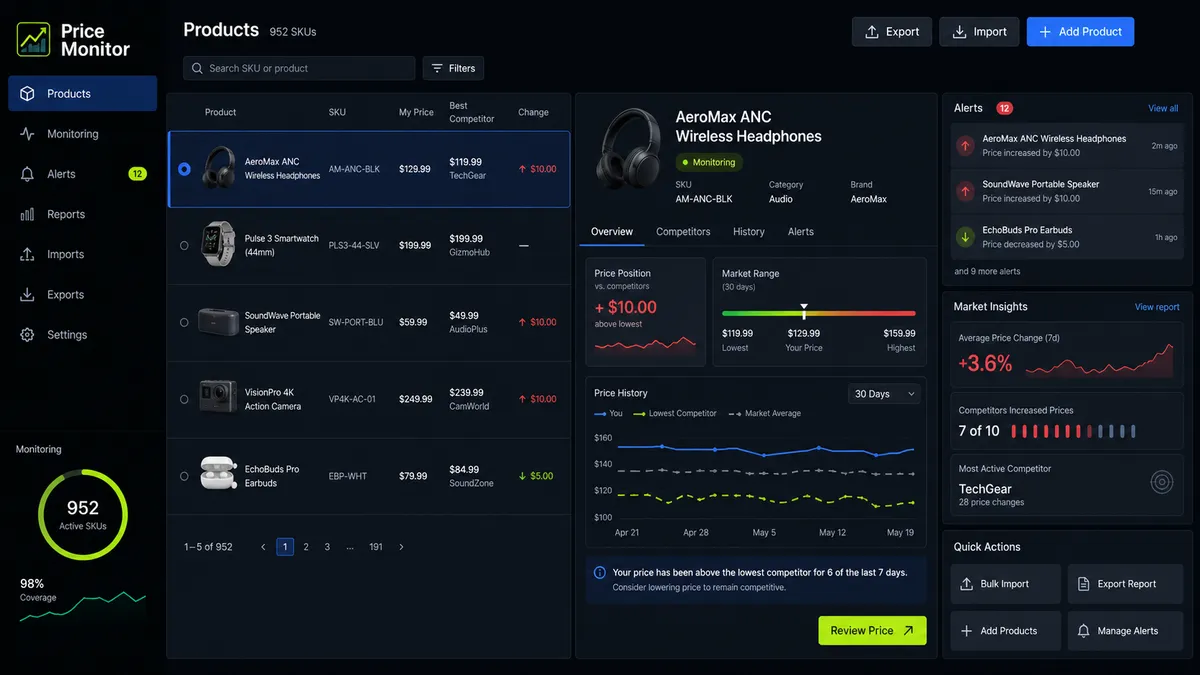Click the bell icon on Manage Alerts
1200x675 pixels.
(x=1083, y=631)
